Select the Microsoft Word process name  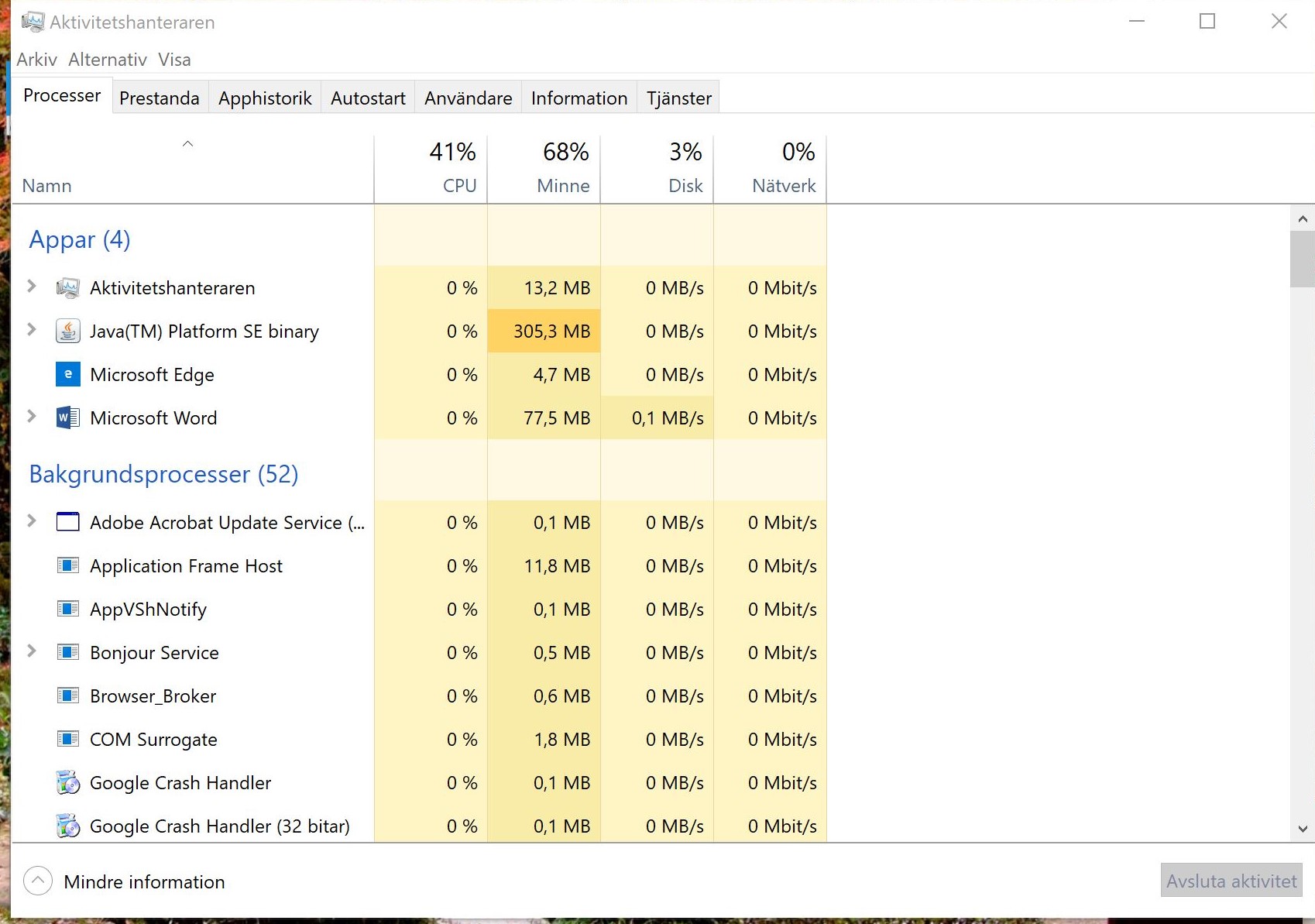[153, 418]
